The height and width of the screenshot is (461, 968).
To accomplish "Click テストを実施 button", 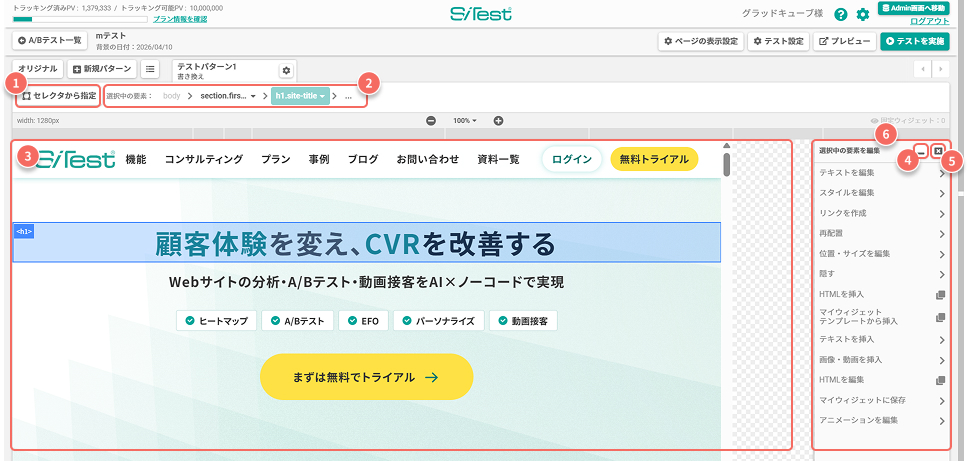I will [x=915, y=41].
